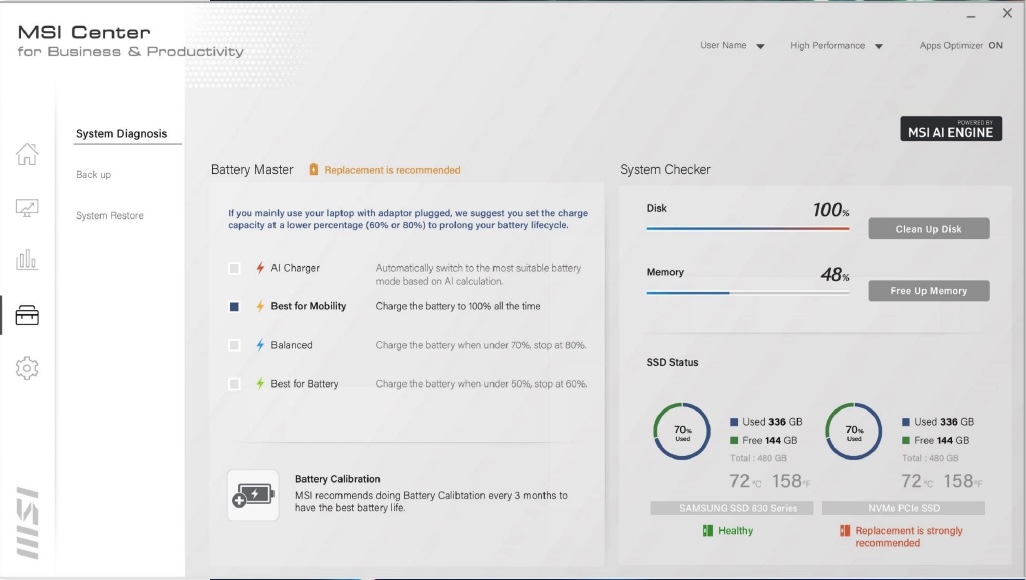Screen dimensions: 1026x580
Task: Click the NVMe SSD Total 480 GB text
Action: 930,458
